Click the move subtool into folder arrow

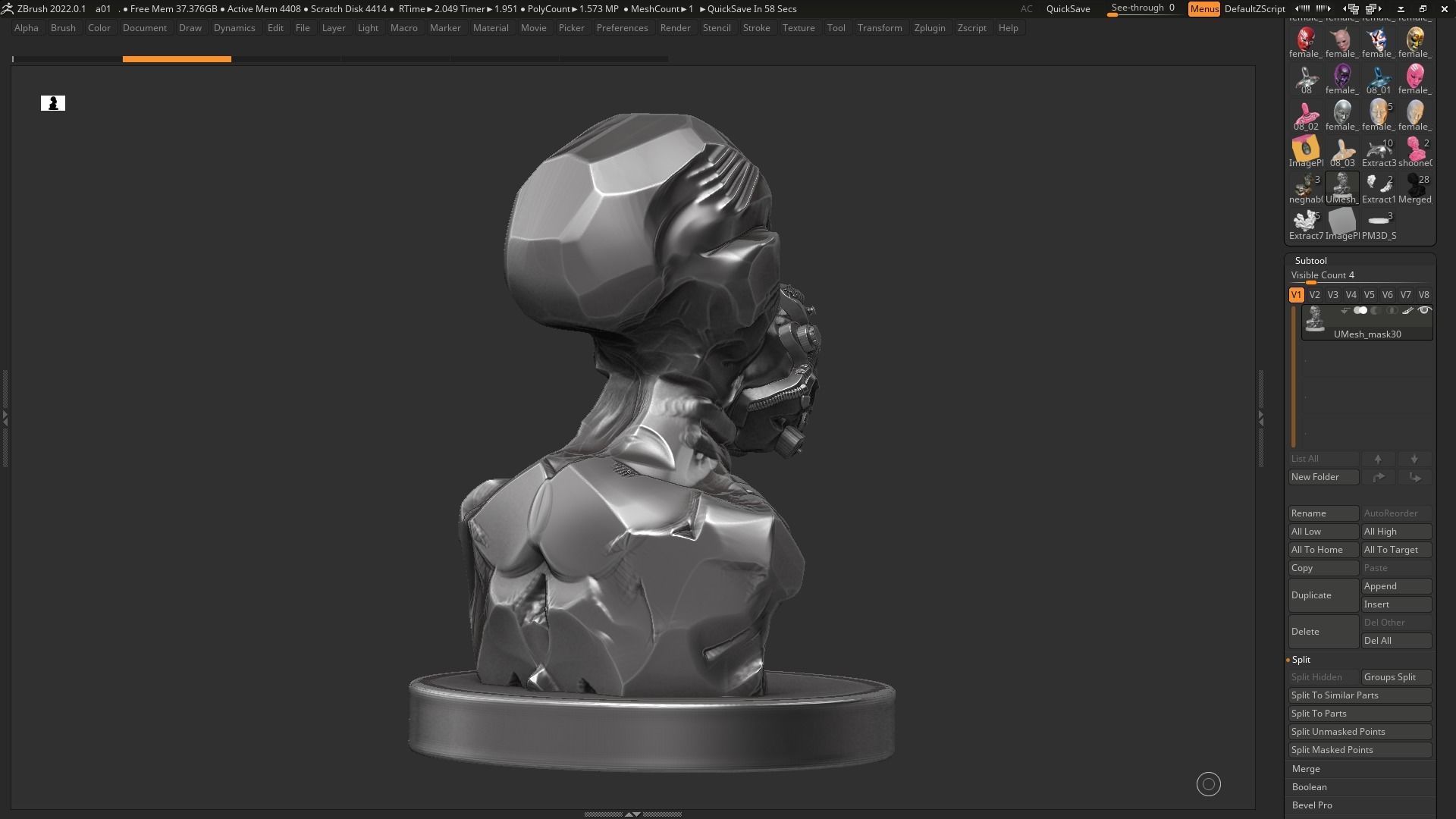pyautogui.click(x=1378, y=477)
